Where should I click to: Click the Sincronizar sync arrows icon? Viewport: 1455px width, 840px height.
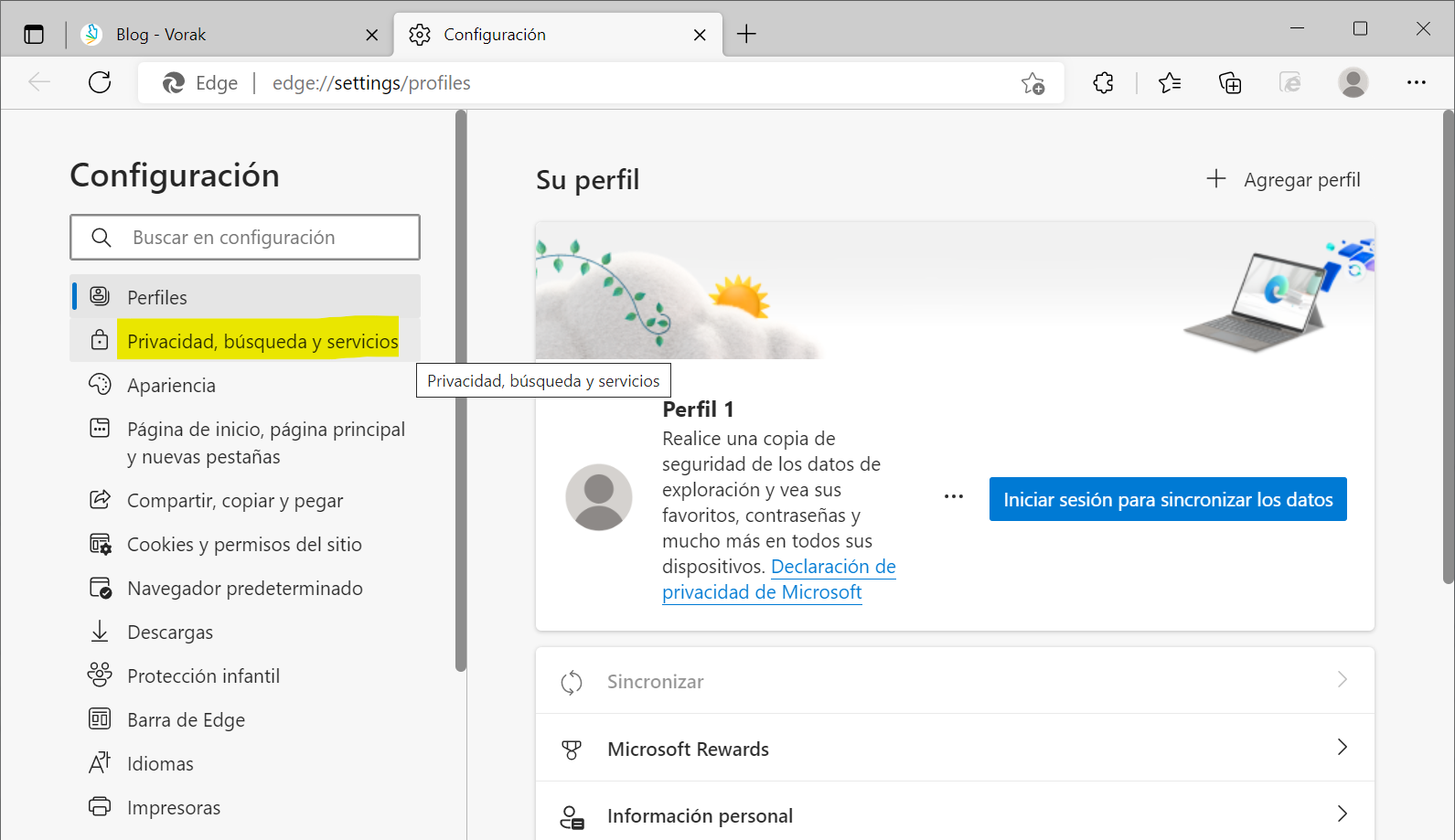[572, 682]
